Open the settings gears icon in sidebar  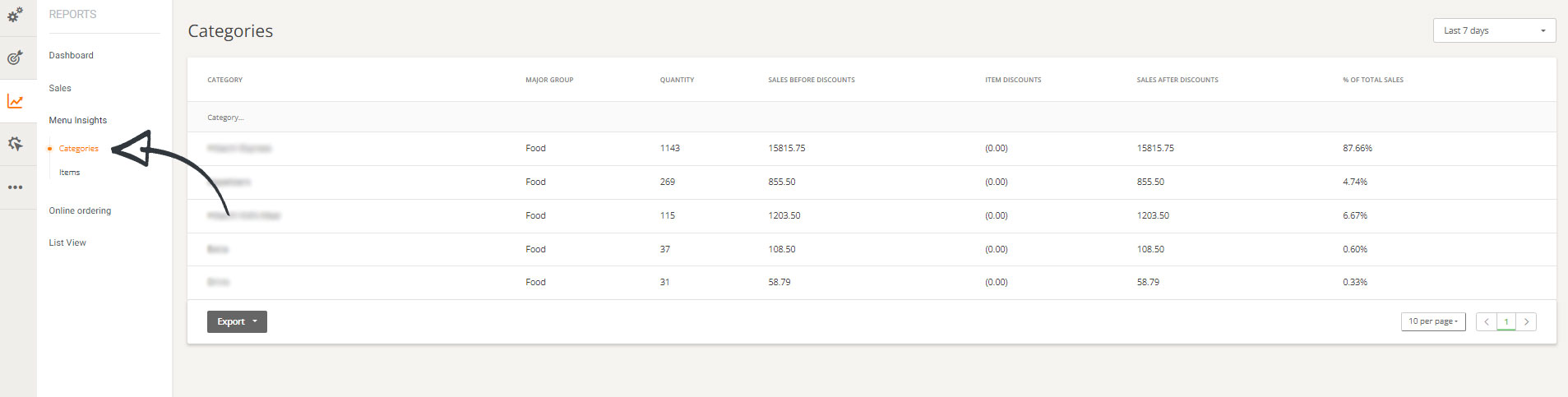pos(15,14)
